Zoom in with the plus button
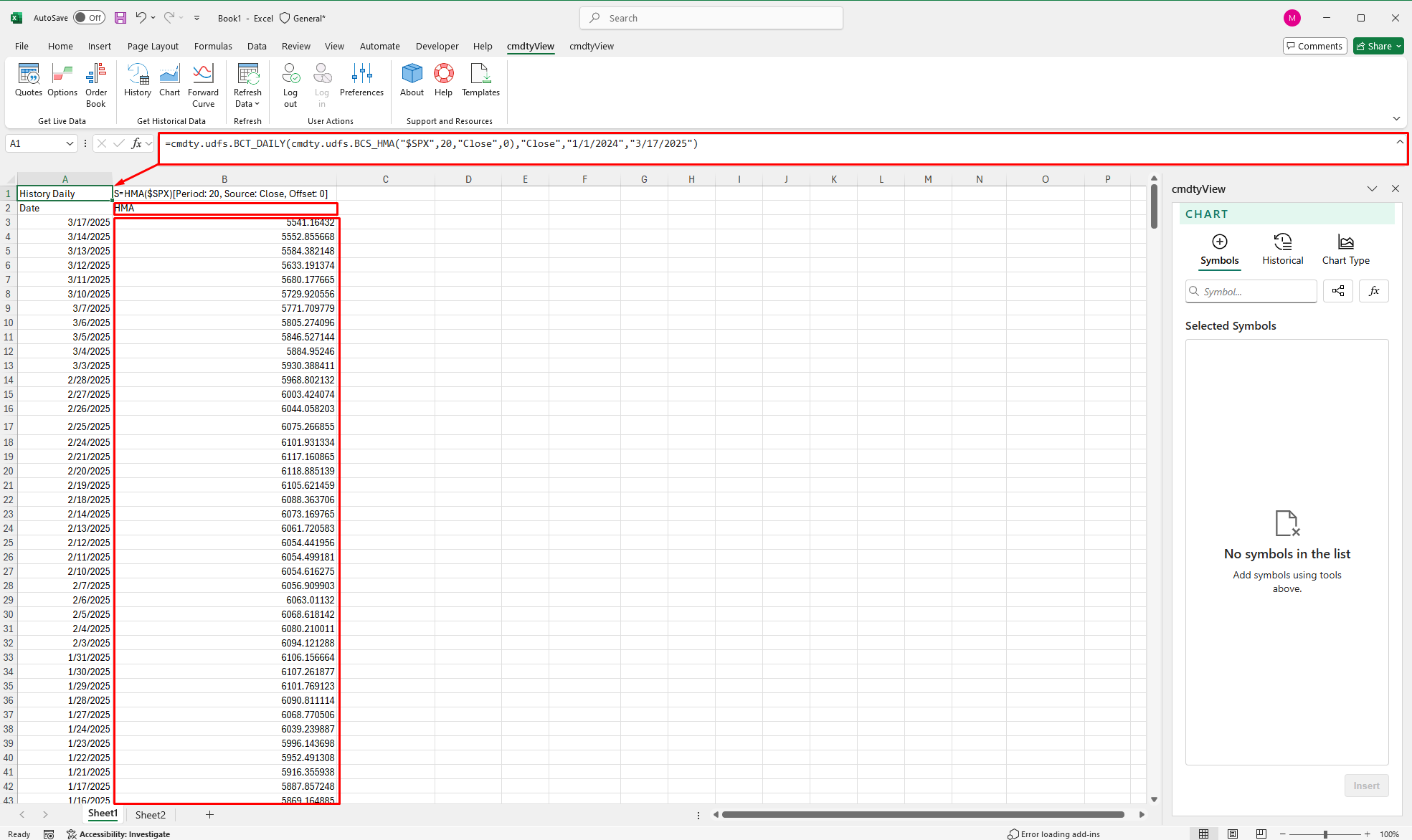The width and height of the screenshot is (1412, 840). point(1368,834)
